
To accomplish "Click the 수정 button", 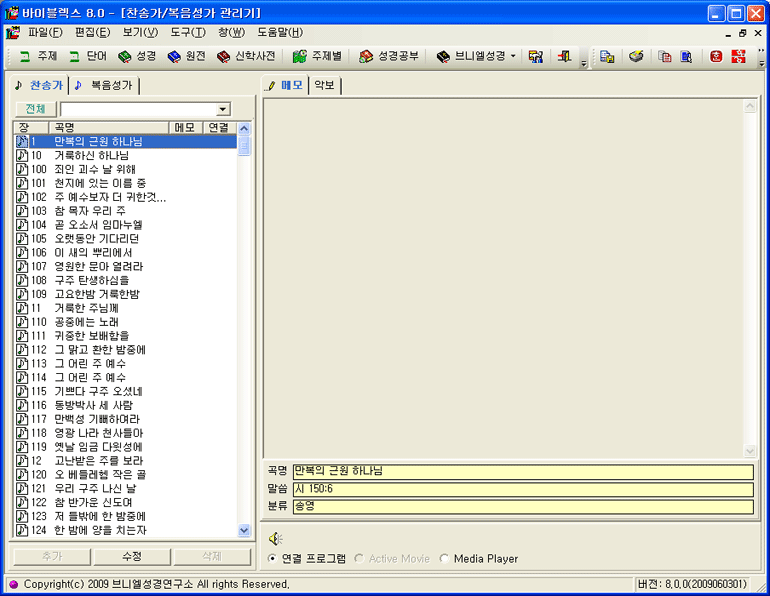I will click(x=132, y=556).
